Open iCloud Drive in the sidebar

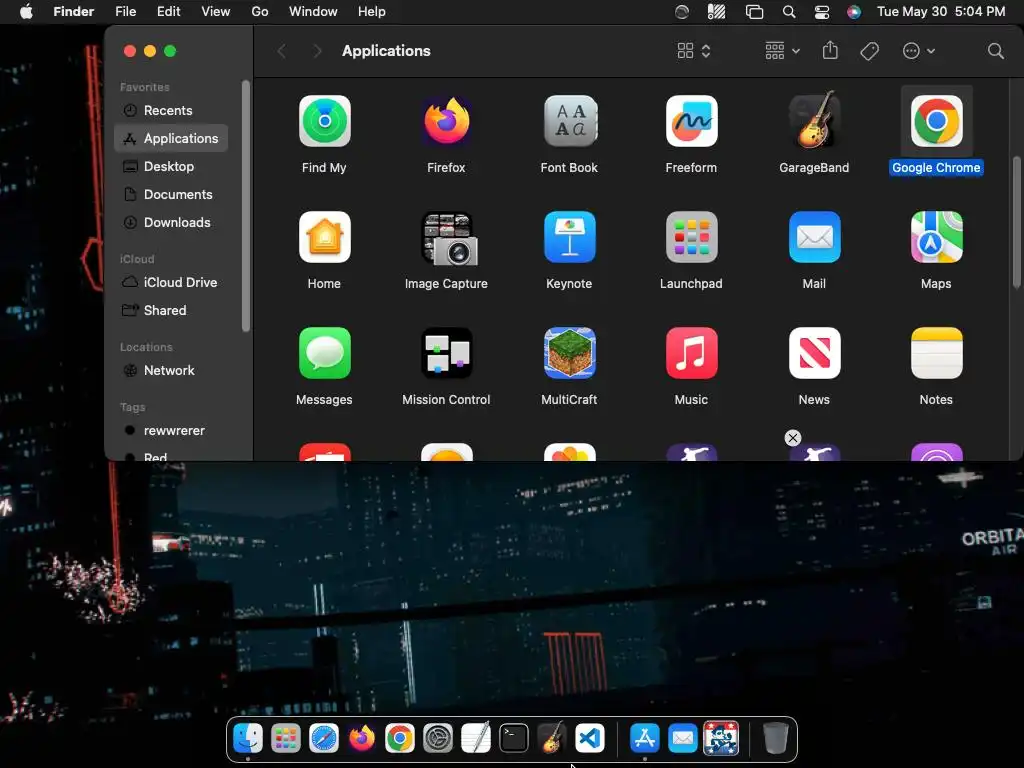pyautogui.click(x=171, y=283)
